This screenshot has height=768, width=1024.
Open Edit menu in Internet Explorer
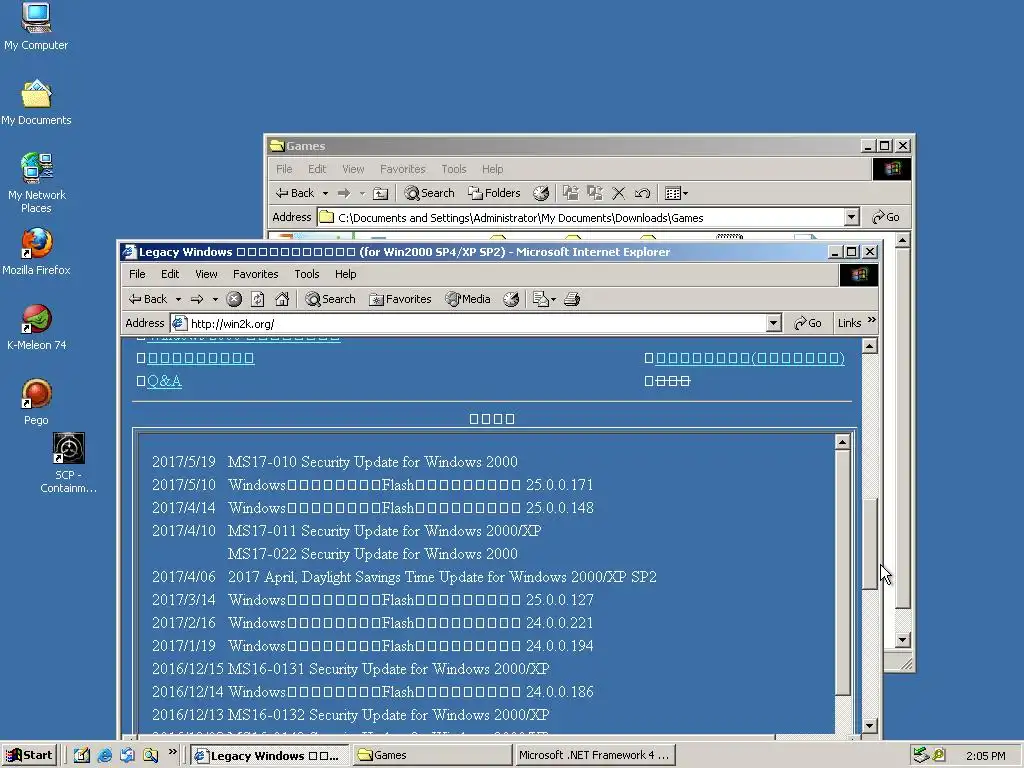(x=170, y=274)
